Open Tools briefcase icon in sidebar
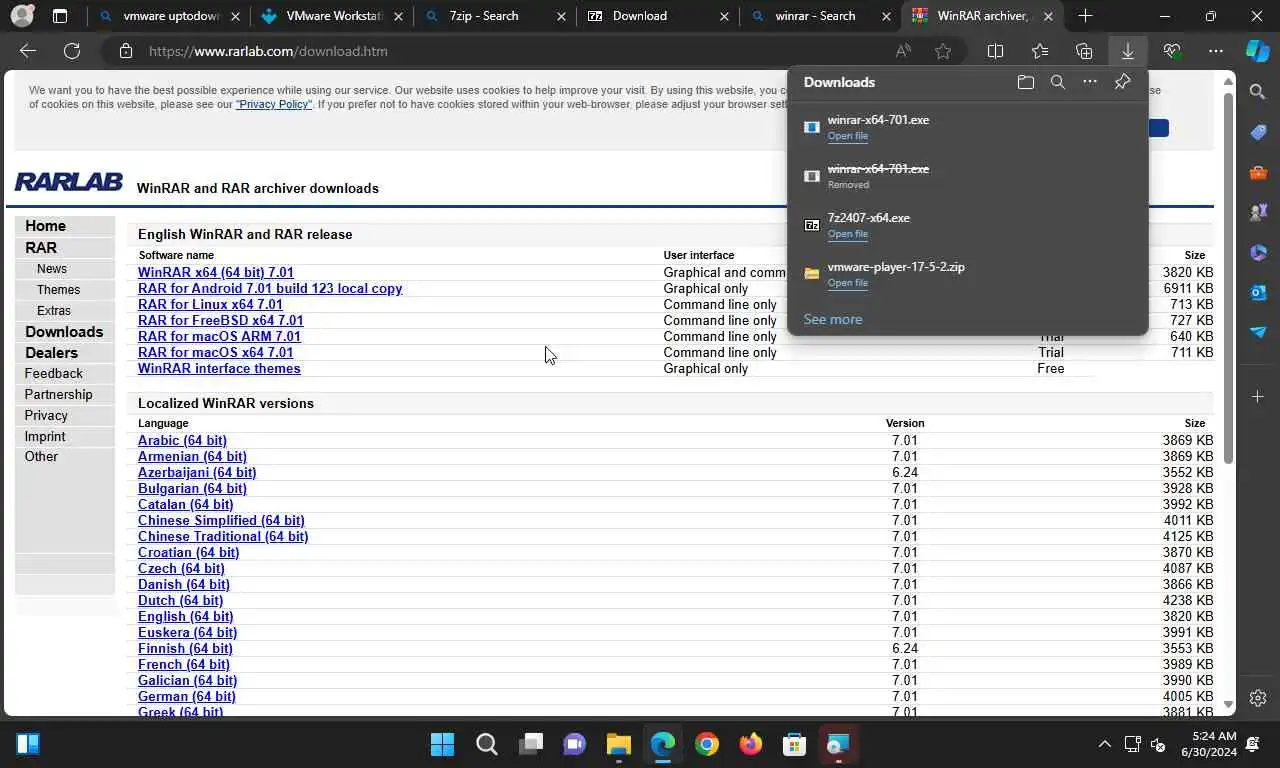This screenshot has width=1280, height=768. [x=1258, y=172]
